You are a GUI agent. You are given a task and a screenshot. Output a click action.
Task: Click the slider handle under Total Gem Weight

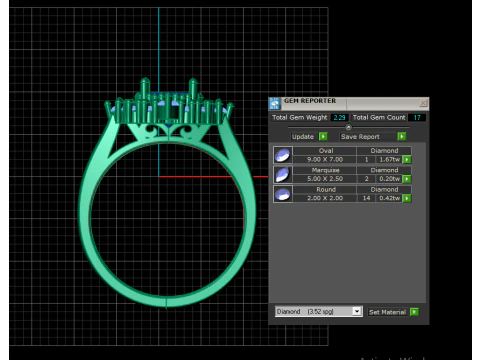coord(348,127)
